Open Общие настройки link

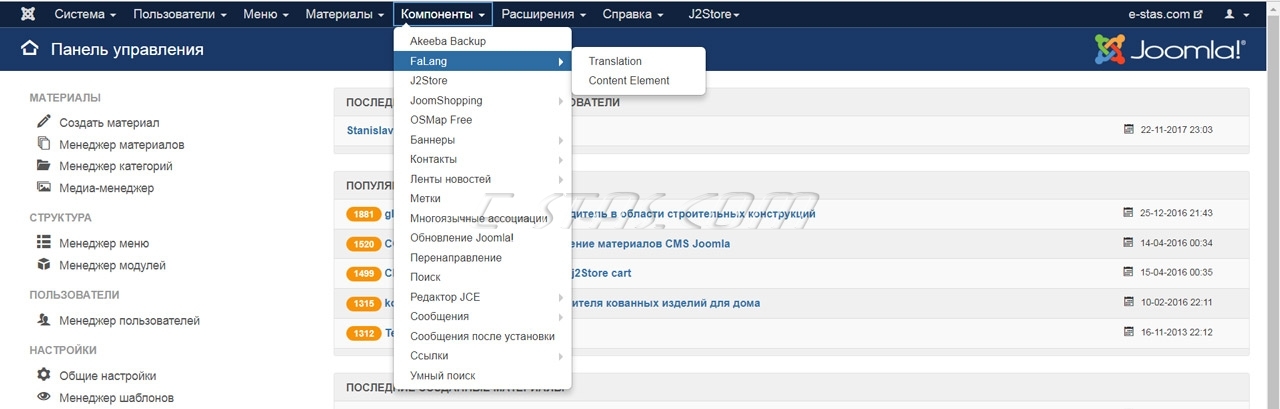point(107,376)
